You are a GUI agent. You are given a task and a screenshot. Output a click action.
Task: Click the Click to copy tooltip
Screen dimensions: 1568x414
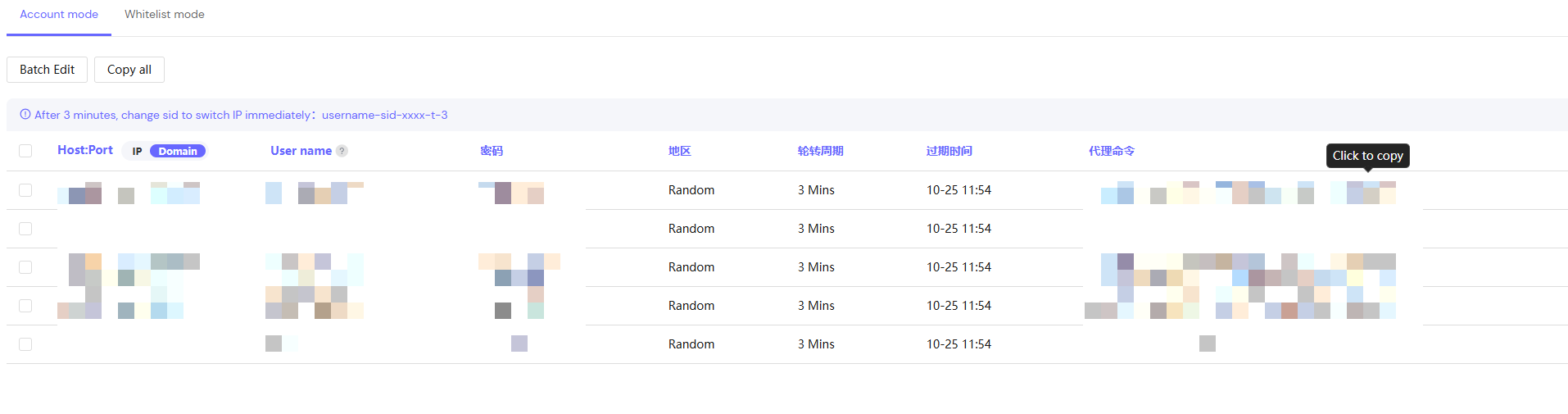(1367, 156)
